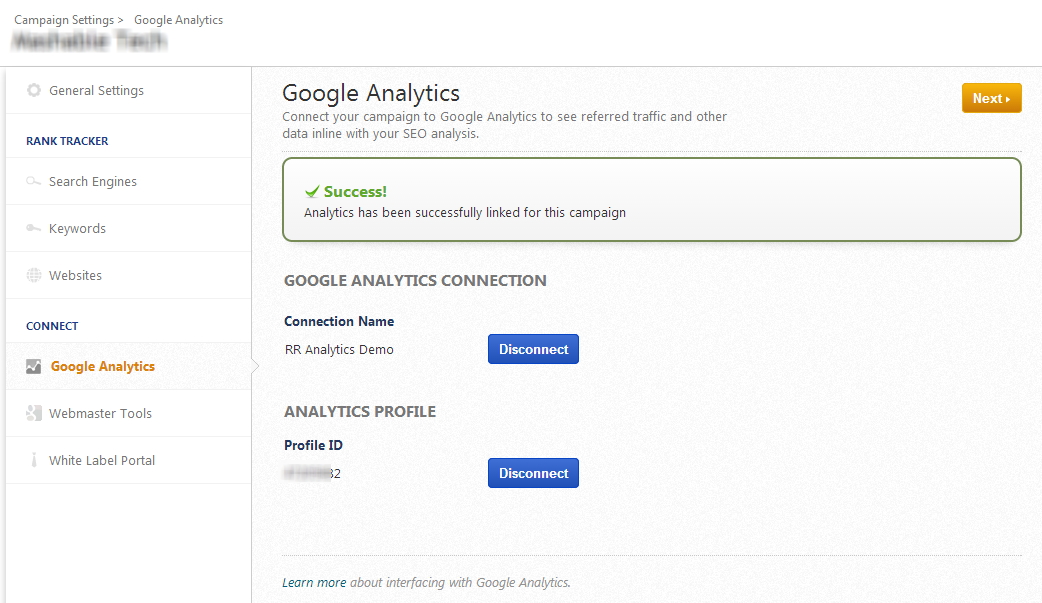This screenshot has width=1042, height=603.
Task: Click the Search Engines key icon
Action: coord(34,182)
